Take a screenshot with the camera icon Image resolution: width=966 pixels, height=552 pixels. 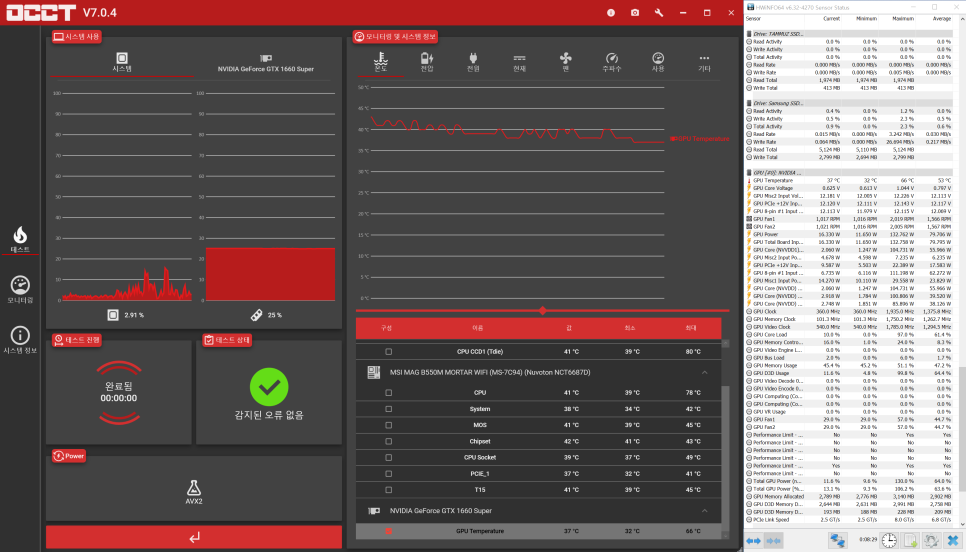tap(635, 12)
